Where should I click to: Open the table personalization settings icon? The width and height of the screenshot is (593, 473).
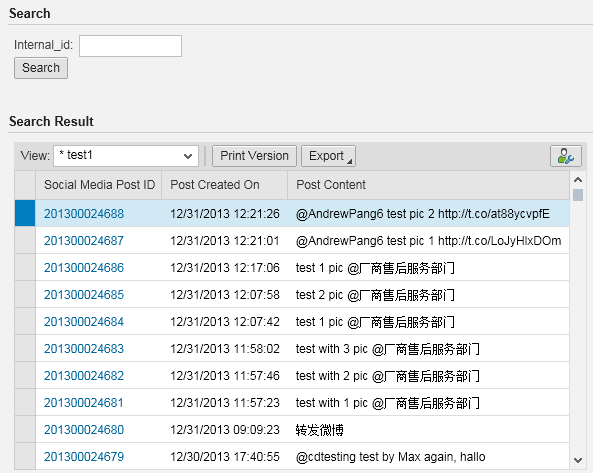click(565, 156)
